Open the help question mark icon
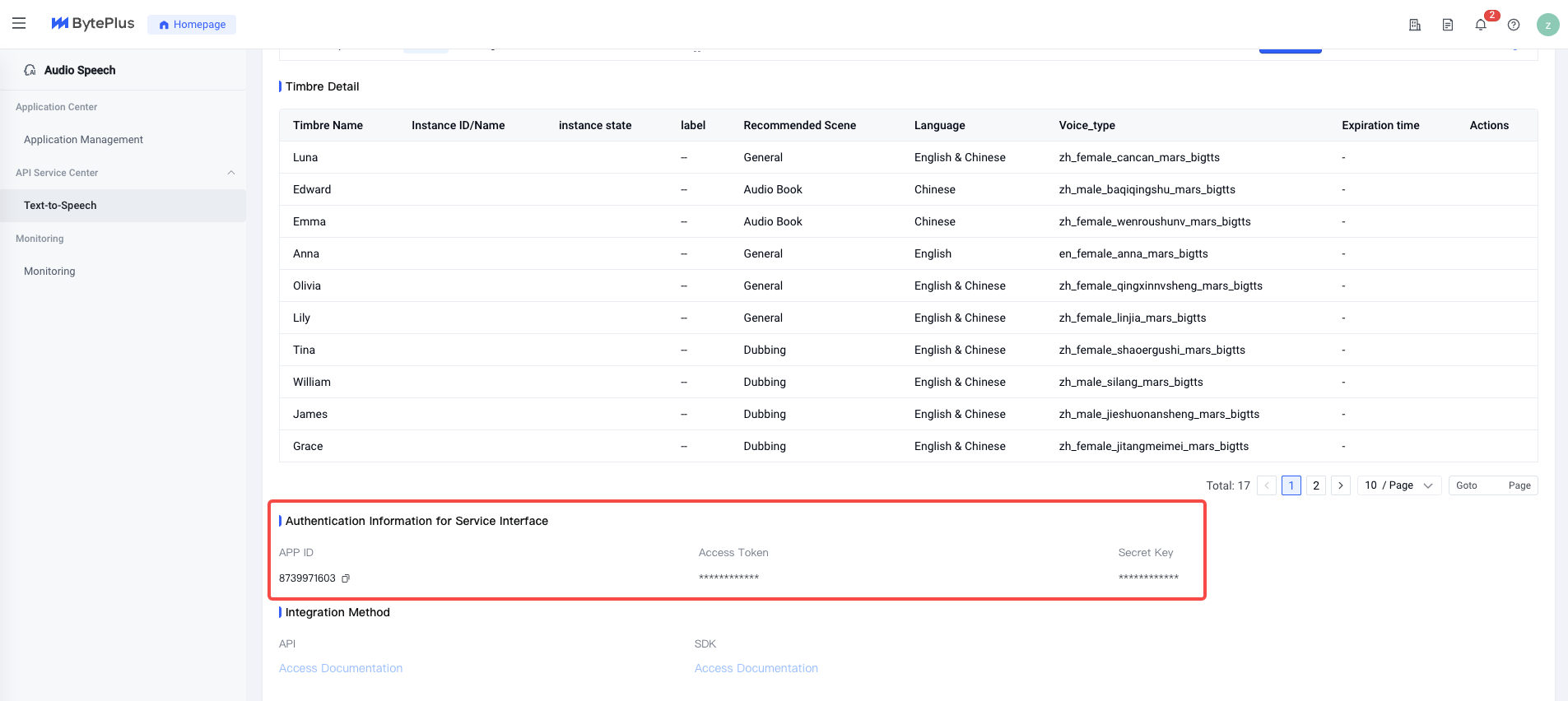The image size is (1568, 701). pyautogui.click(x=1514, y=25)
